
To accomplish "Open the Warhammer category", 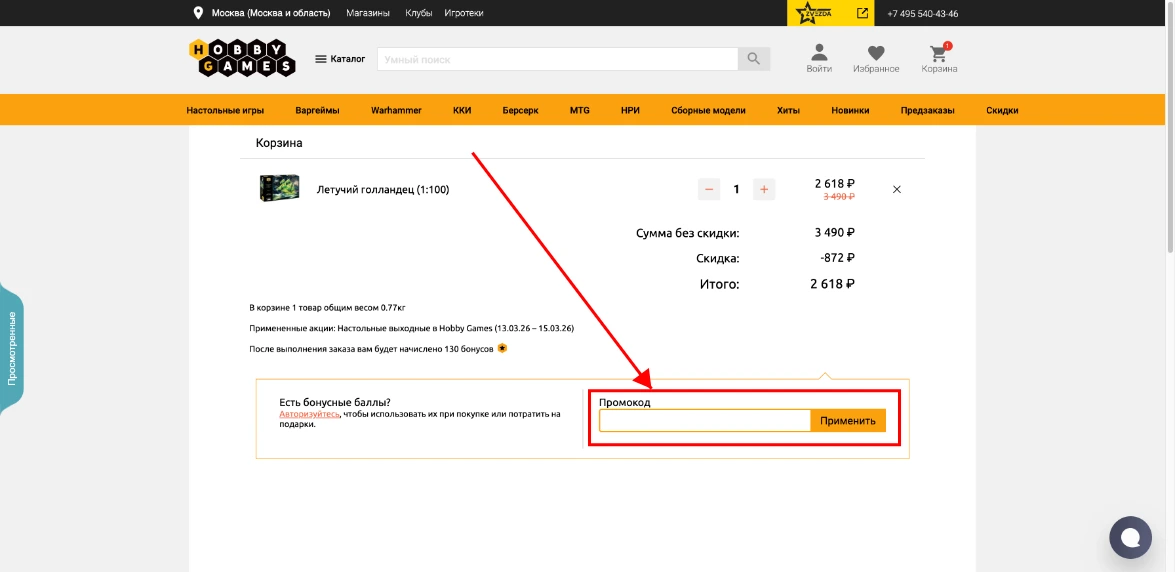I will pyautogui.click(x=396, y=110).
